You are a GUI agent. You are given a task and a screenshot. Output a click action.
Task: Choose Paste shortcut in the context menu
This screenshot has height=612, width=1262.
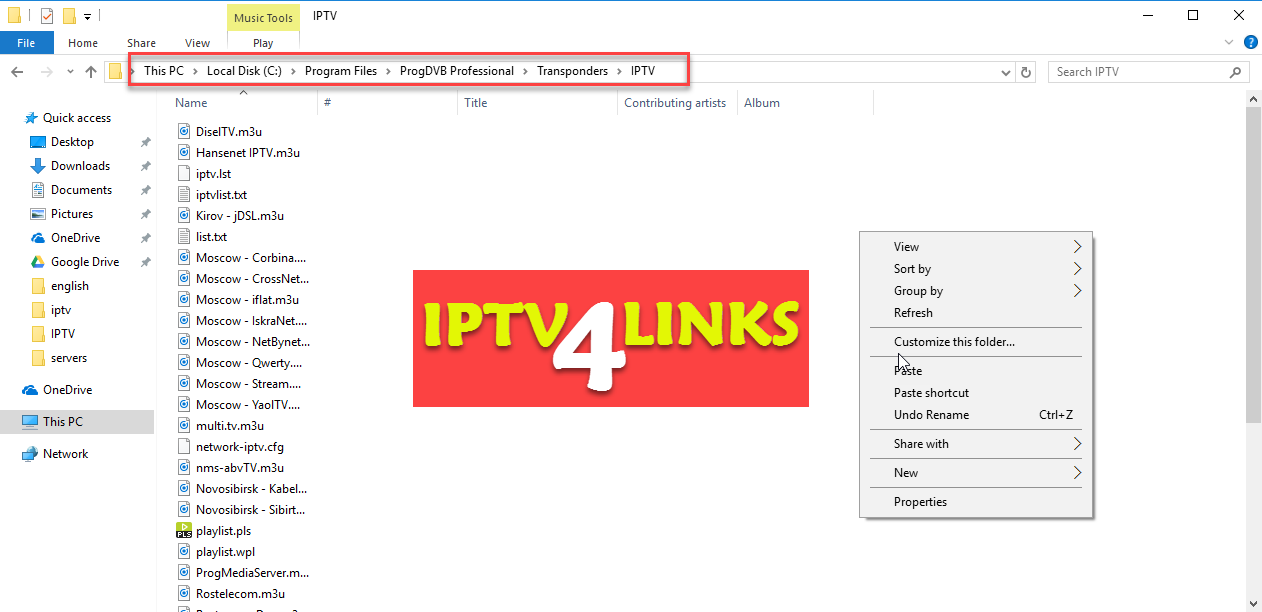976,392
